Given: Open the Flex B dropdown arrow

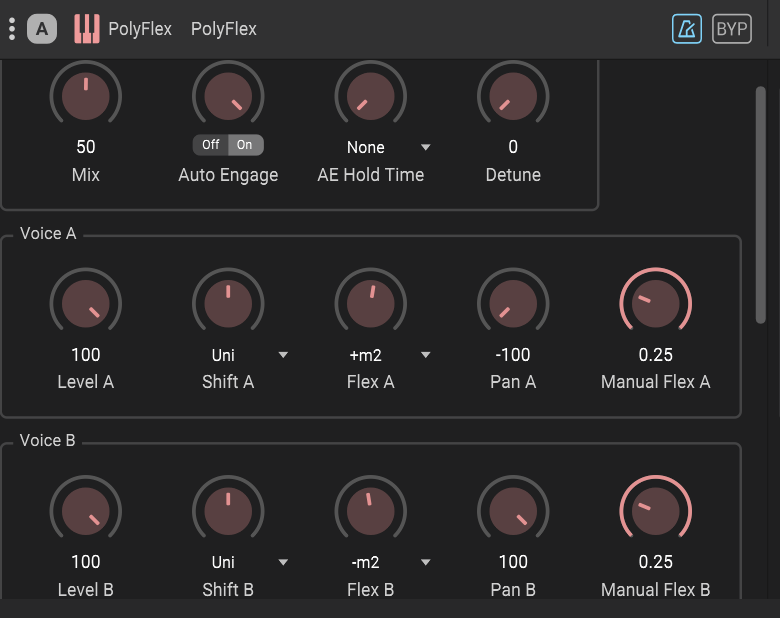Looking at the screenshot, I should tap(425, 562).
